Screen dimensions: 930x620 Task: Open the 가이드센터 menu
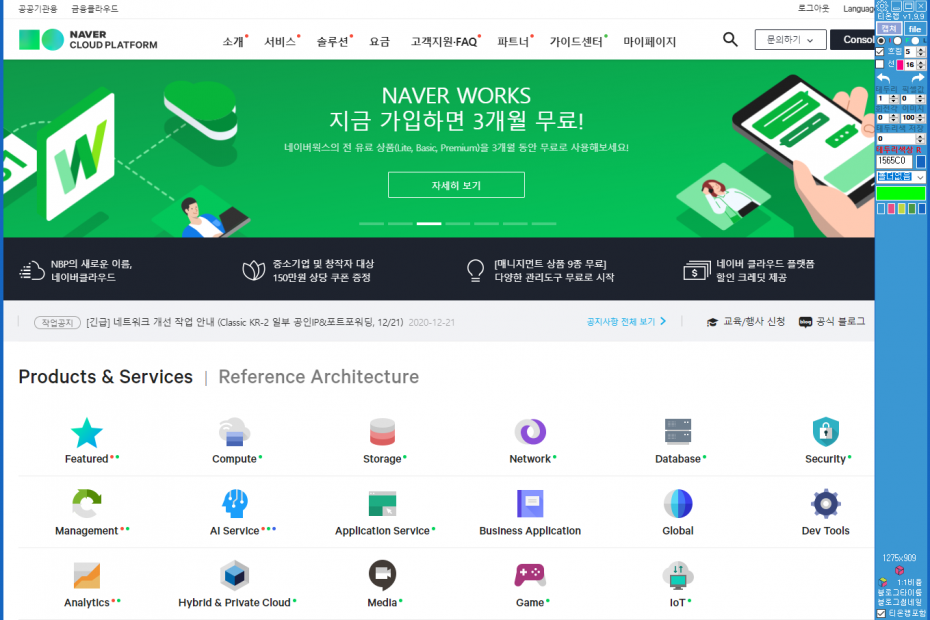[x=576, y=42]
